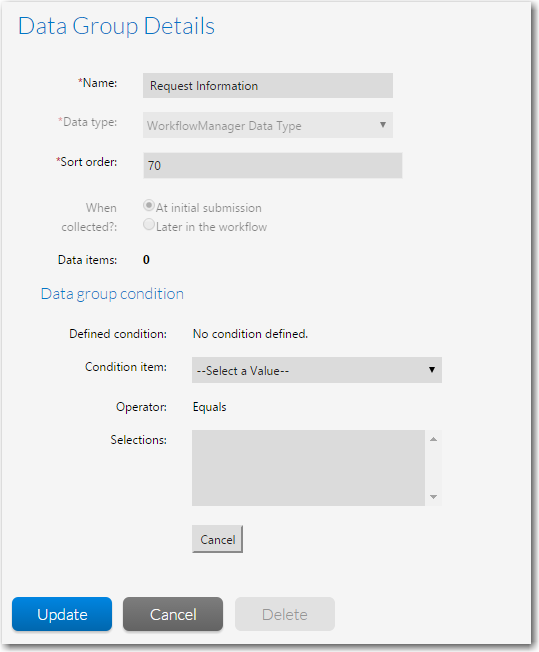Click inside the Selections list box
539x652 pixels.
tap(308, 468)
